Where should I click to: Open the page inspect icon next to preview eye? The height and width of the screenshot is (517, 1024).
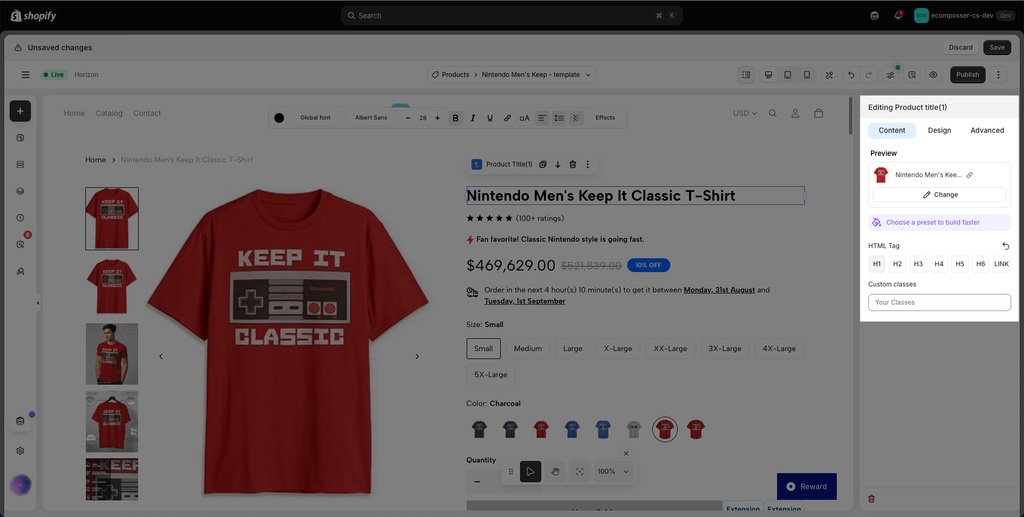pyautogui.click(x=912, y=75)
